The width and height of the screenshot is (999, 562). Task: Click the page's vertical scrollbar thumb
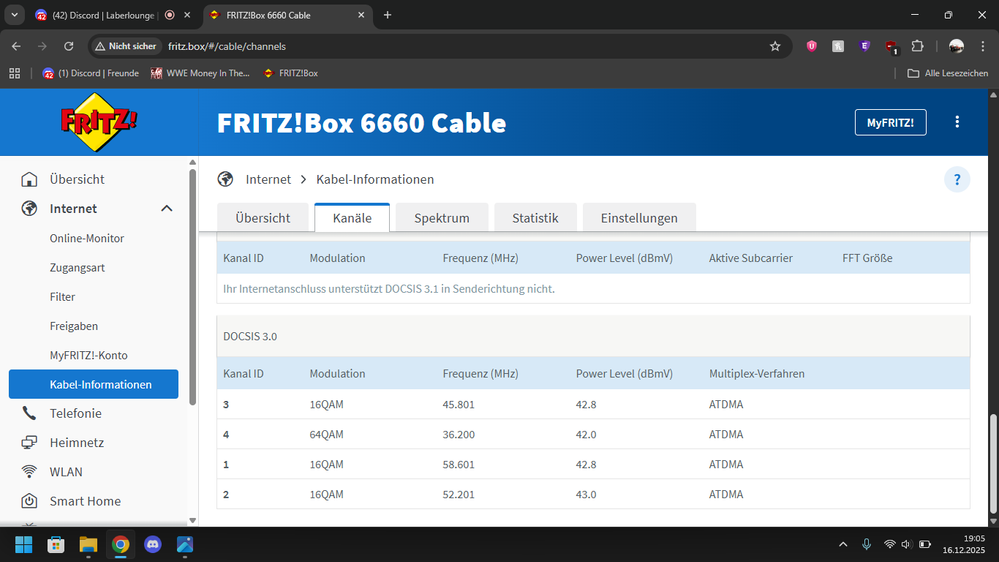[x=993, y=463]
